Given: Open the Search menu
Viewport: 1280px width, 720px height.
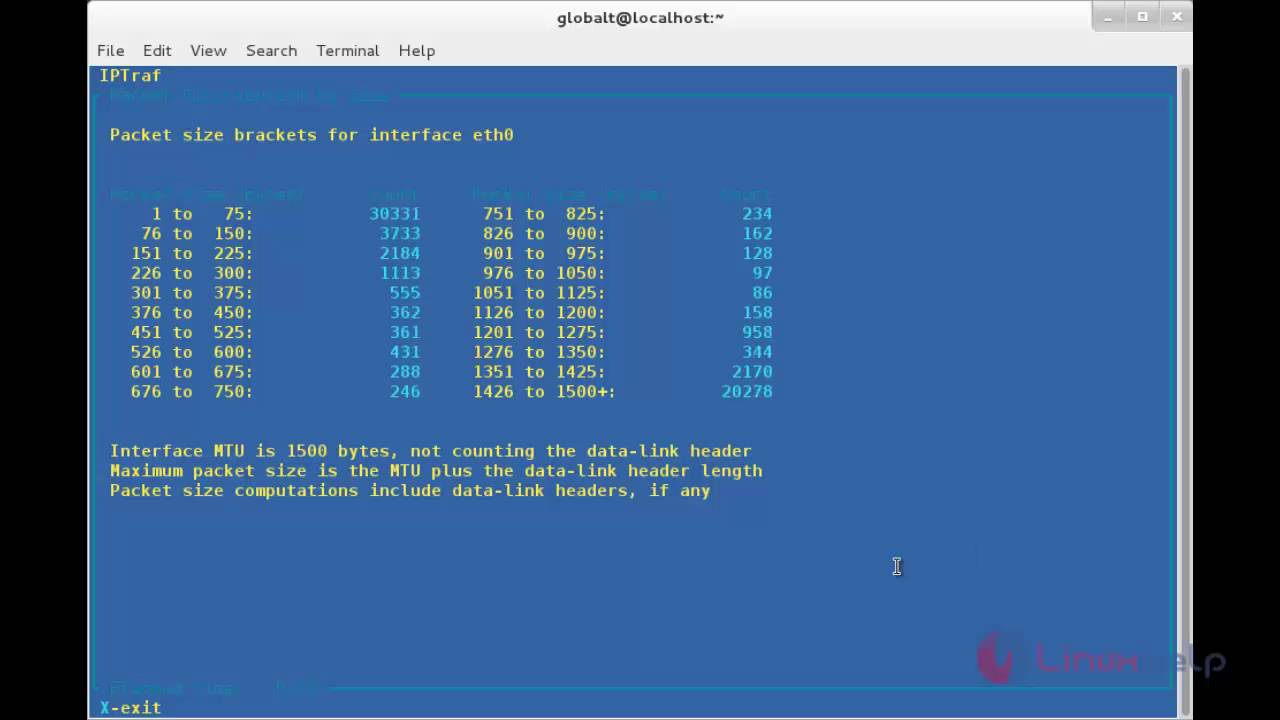Looking at the screenshot, I should click(x=271, y=50).
